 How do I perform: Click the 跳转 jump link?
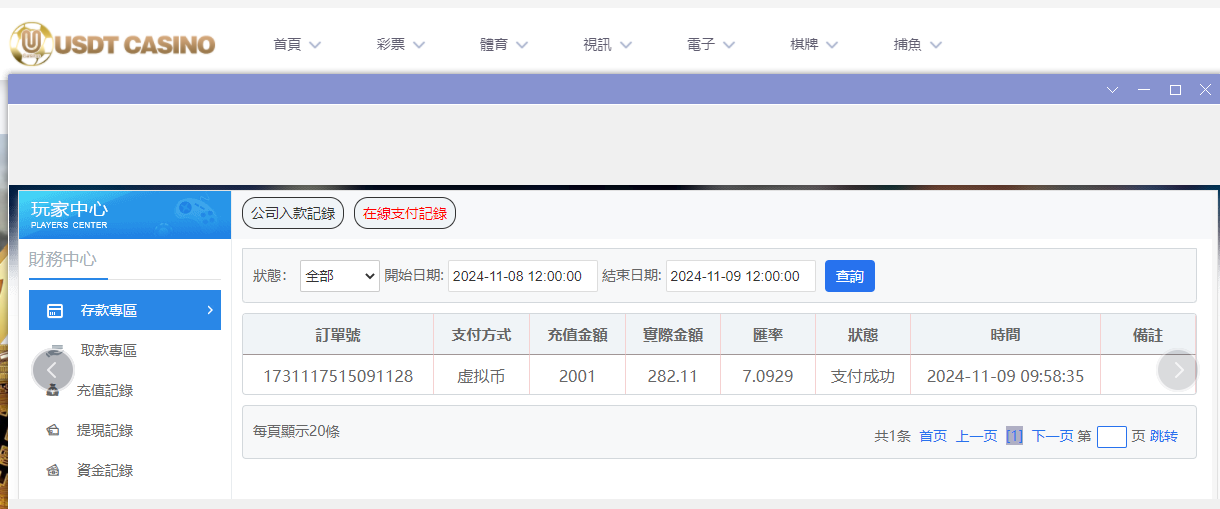pos(1164,436)
